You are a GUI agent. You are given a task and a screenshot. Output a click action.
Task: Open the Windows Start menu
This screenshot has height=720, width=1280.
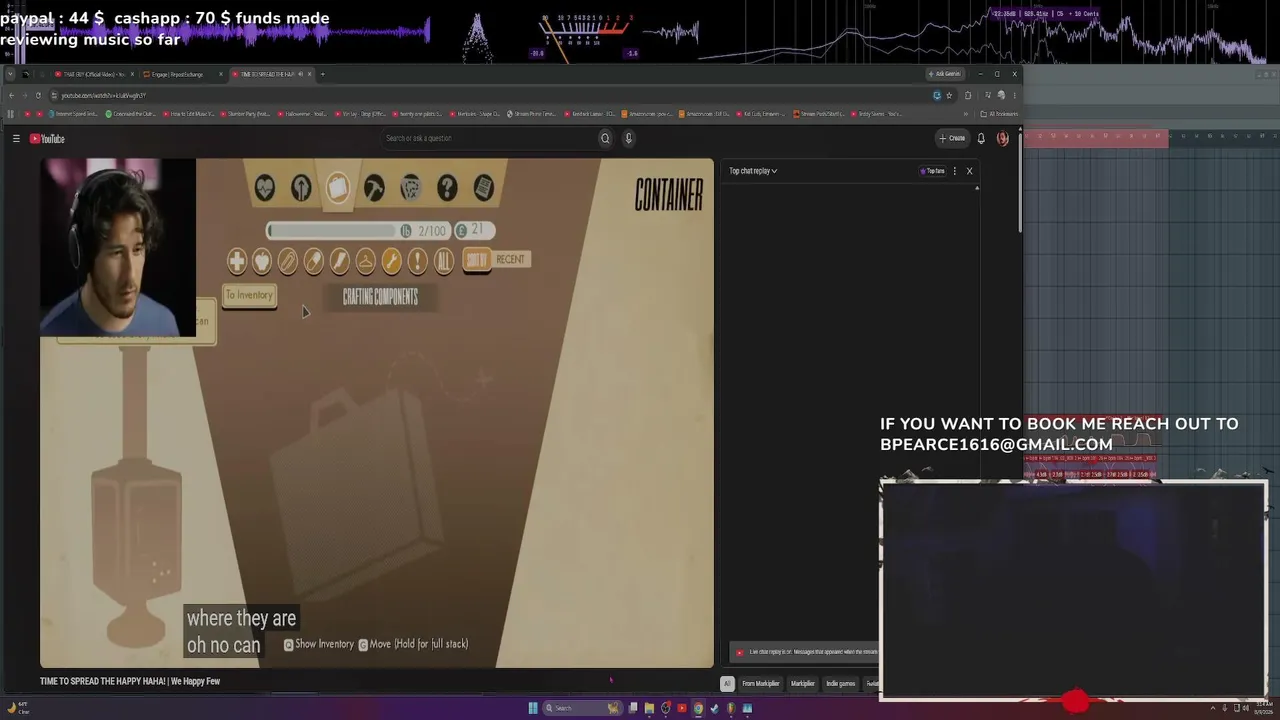[533, 708]
